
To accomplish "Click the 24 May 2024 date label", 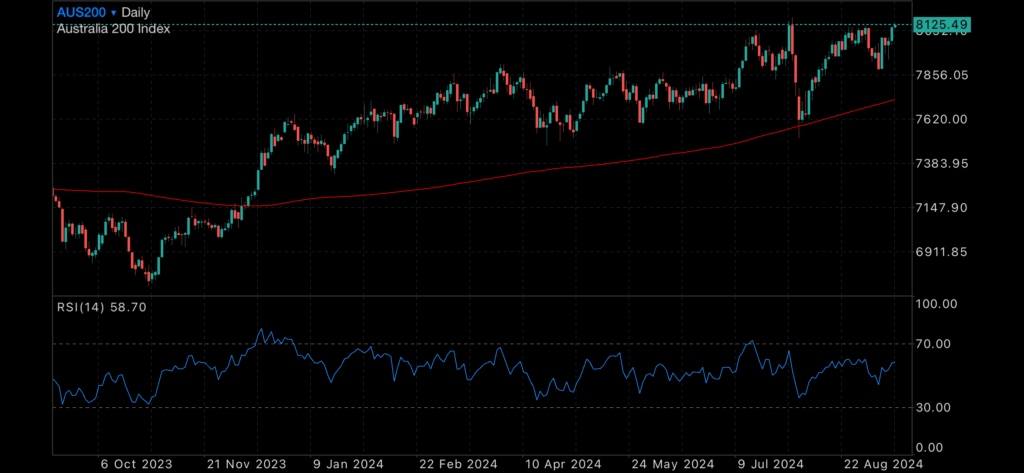I will click(671, 464).
